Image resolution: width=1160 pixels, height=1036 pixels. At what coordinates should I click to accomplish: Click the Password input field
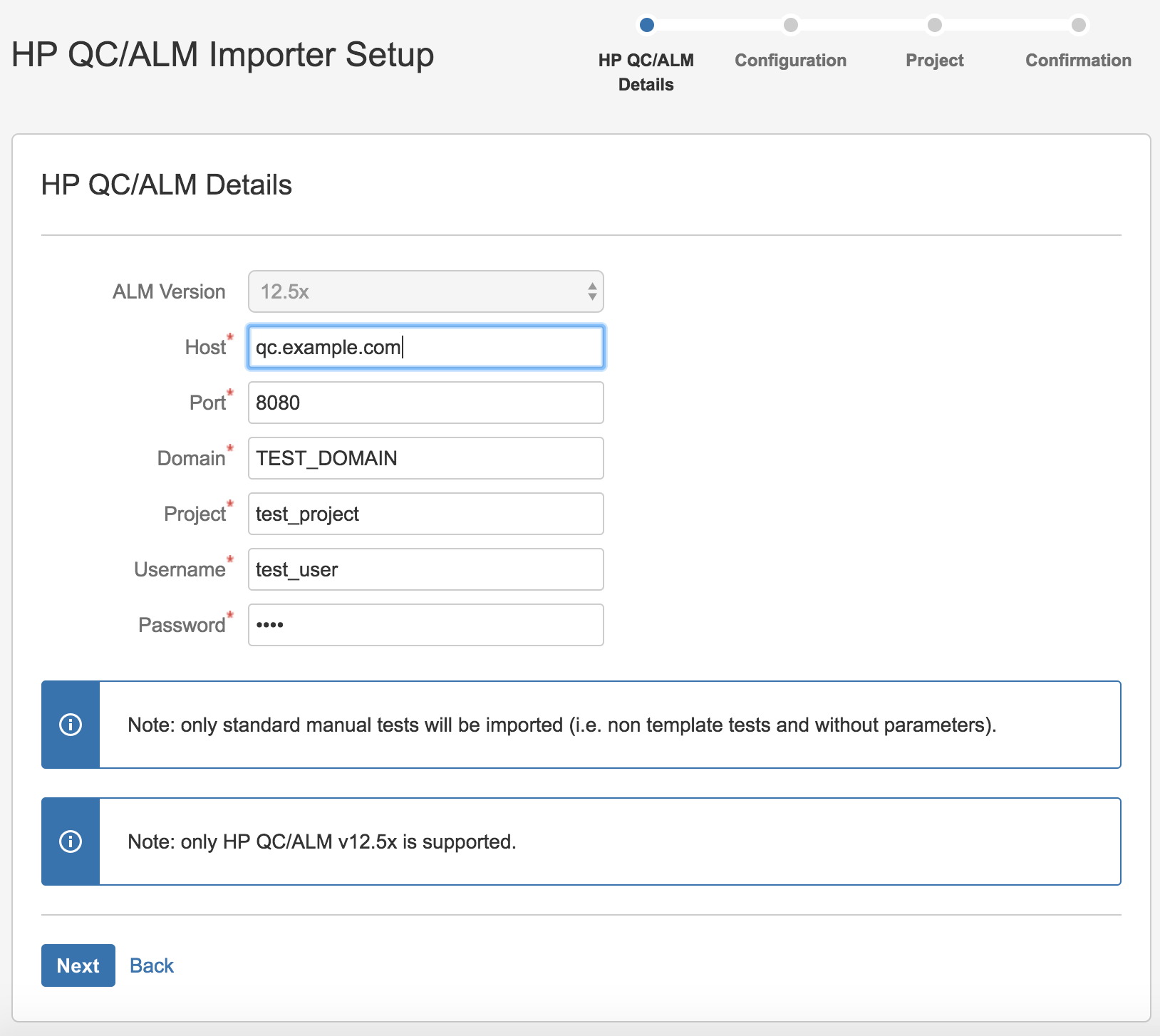[425, 625]
